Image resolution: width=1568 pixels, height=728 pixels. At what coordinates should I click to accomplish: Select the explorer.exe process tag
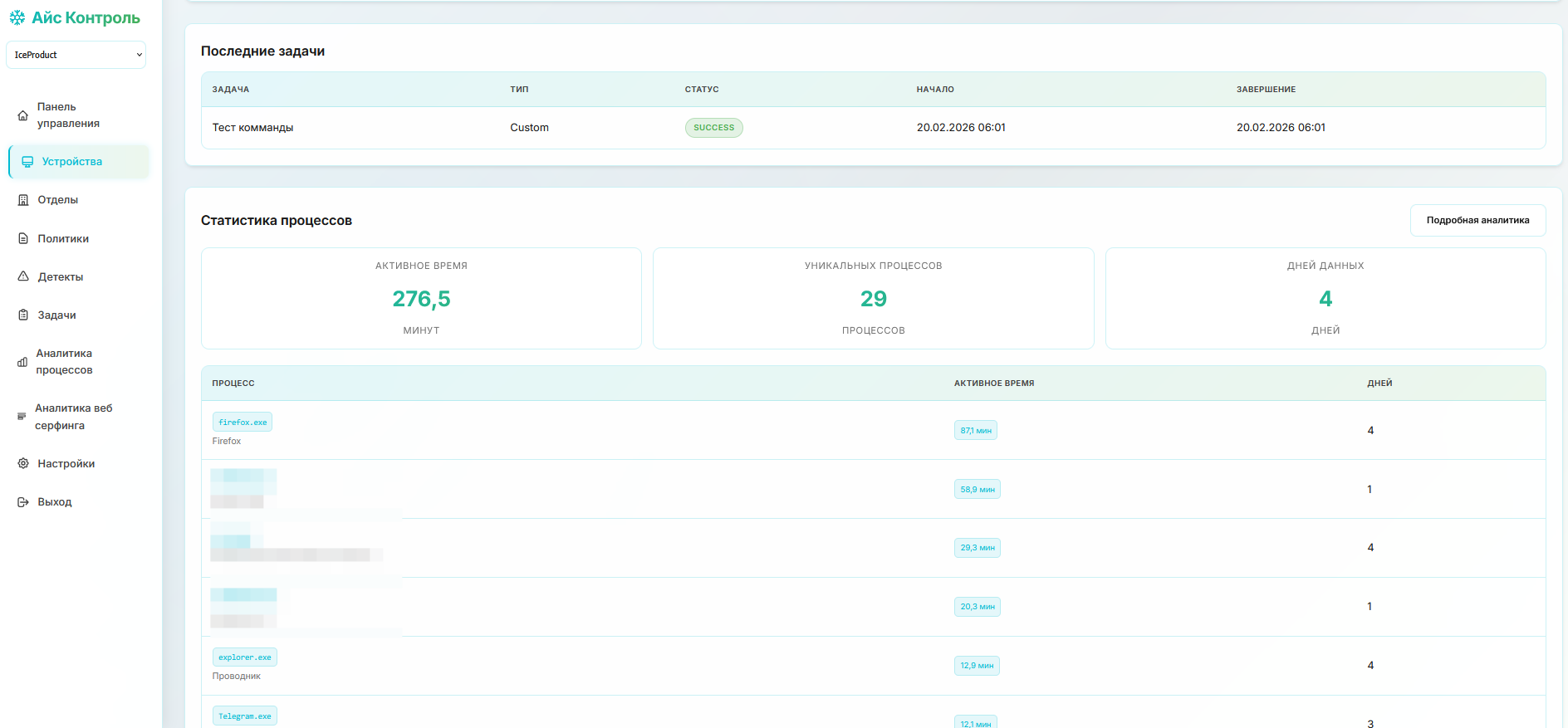point(244,657)
